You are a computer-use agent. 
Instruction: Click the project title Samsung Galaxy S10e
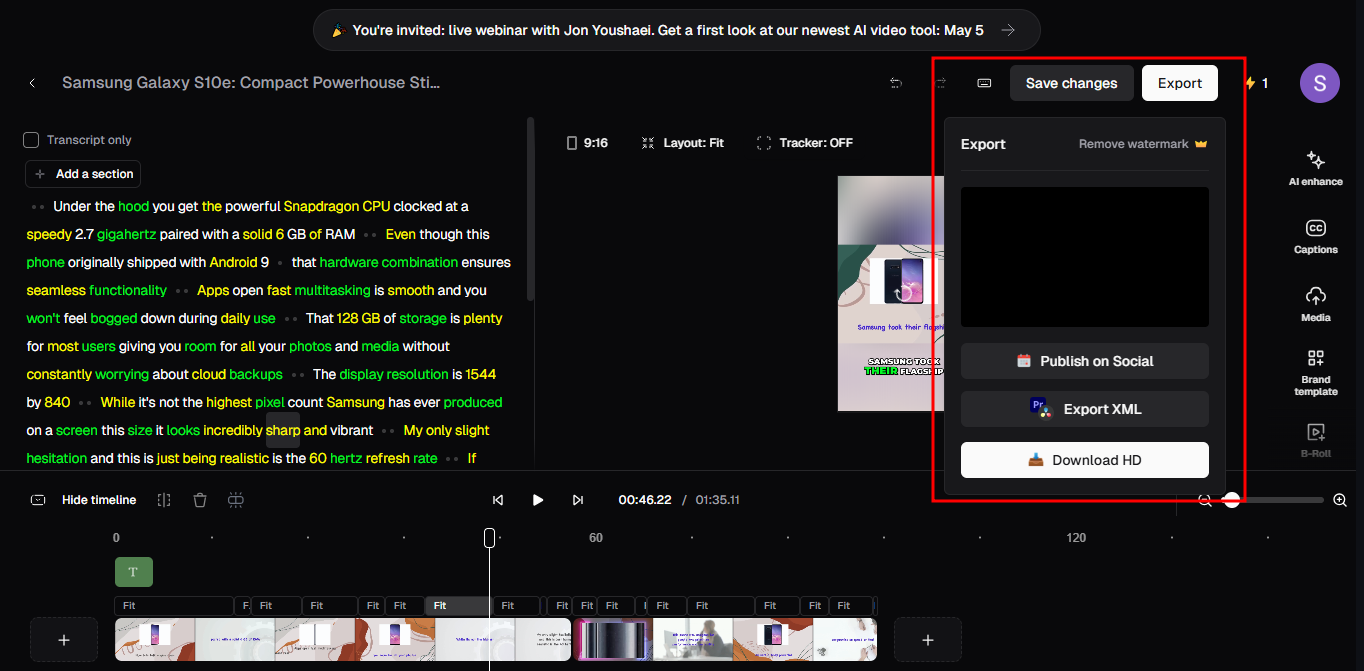[x=251, y=83]
